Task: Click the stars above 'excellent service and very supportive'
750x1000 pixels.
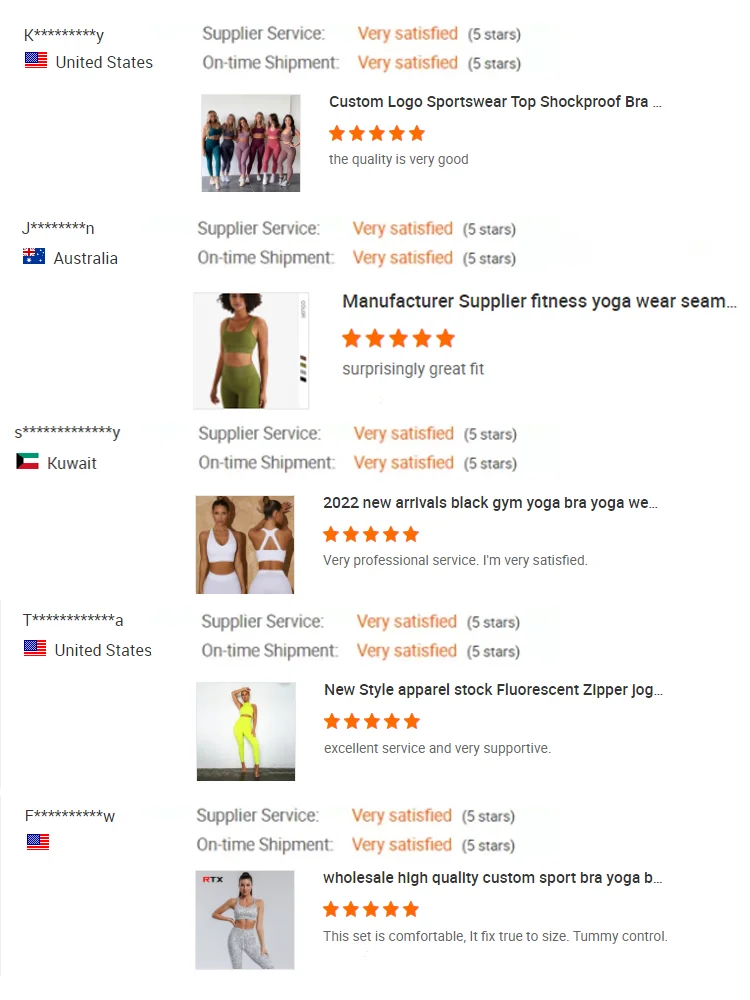Action: coord(372,721)
